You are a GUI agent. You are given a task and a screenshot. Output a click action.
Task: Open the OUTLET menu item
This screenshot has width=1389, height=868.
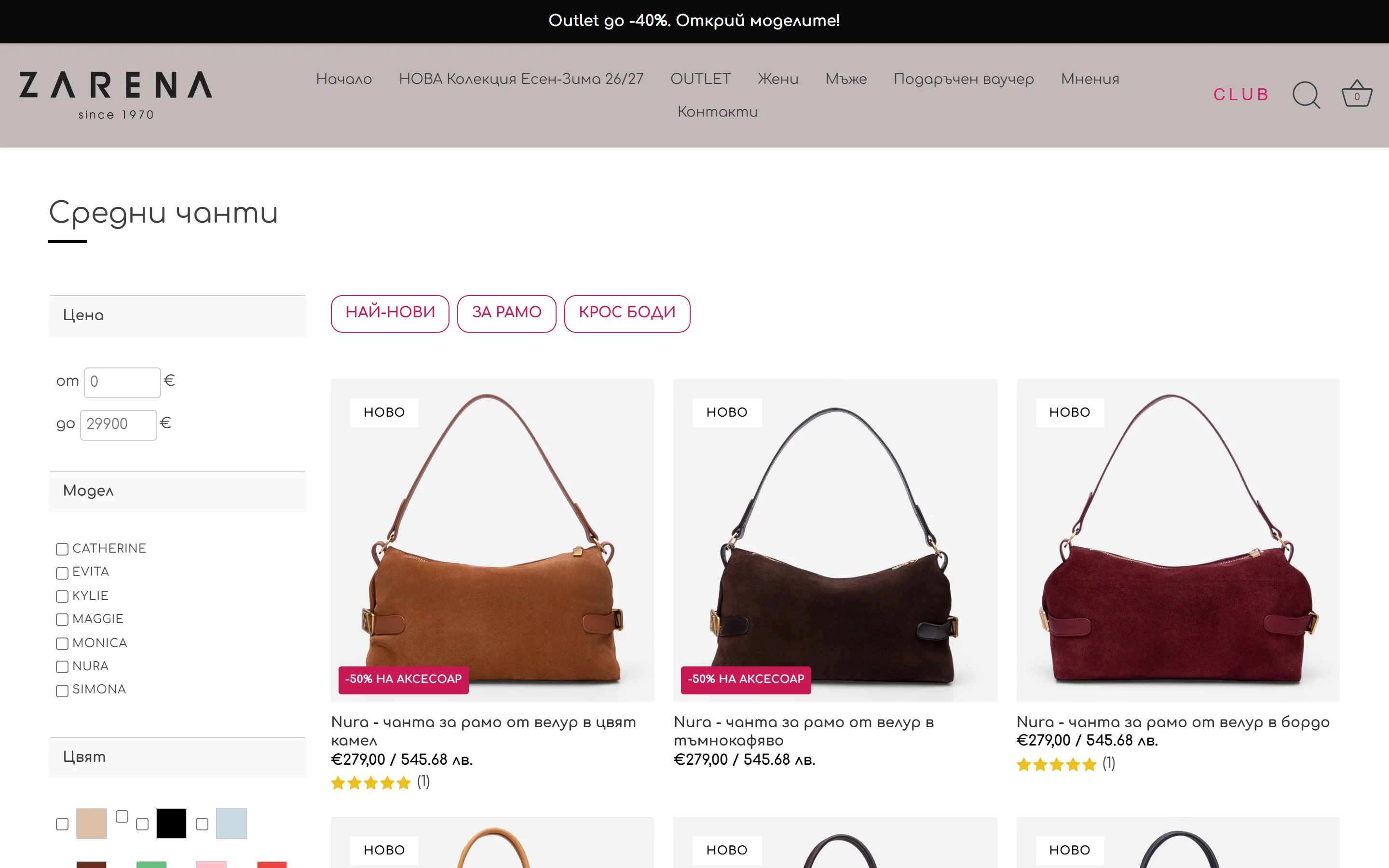pyautogui.click(x=700, y=79)
